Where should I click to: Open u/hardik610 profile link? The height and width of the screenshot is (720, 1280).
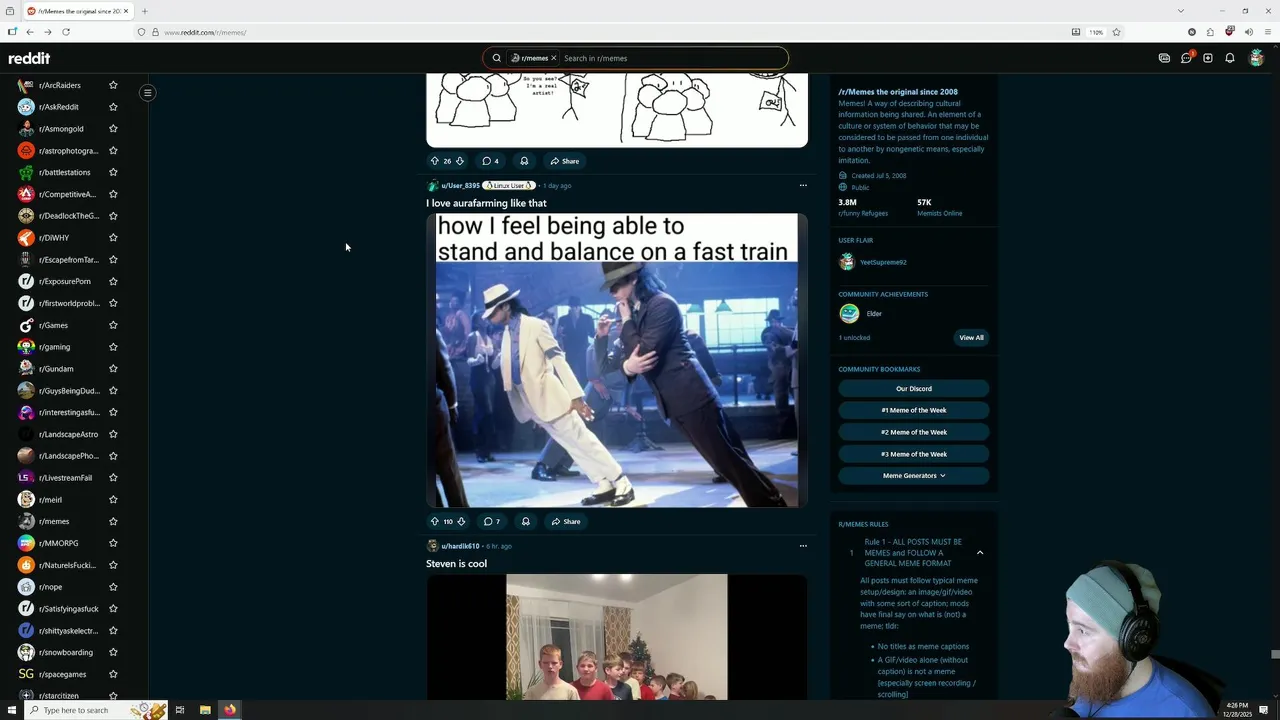(460, 547)
